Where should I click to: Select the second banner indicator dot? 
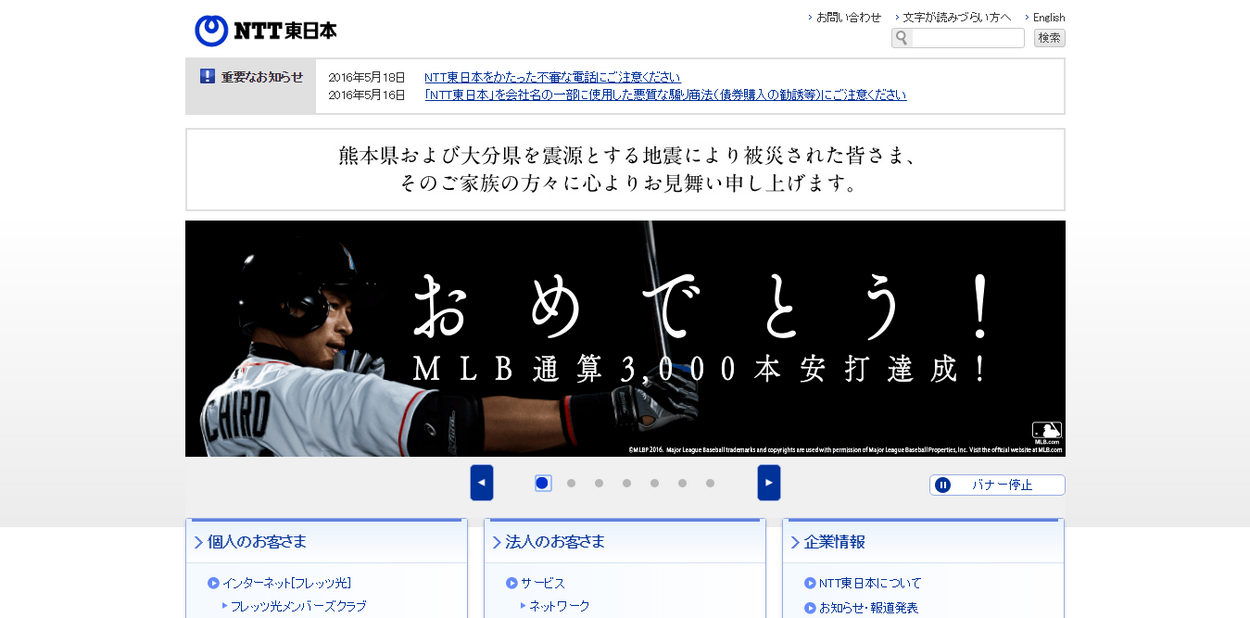coord(571,483)
